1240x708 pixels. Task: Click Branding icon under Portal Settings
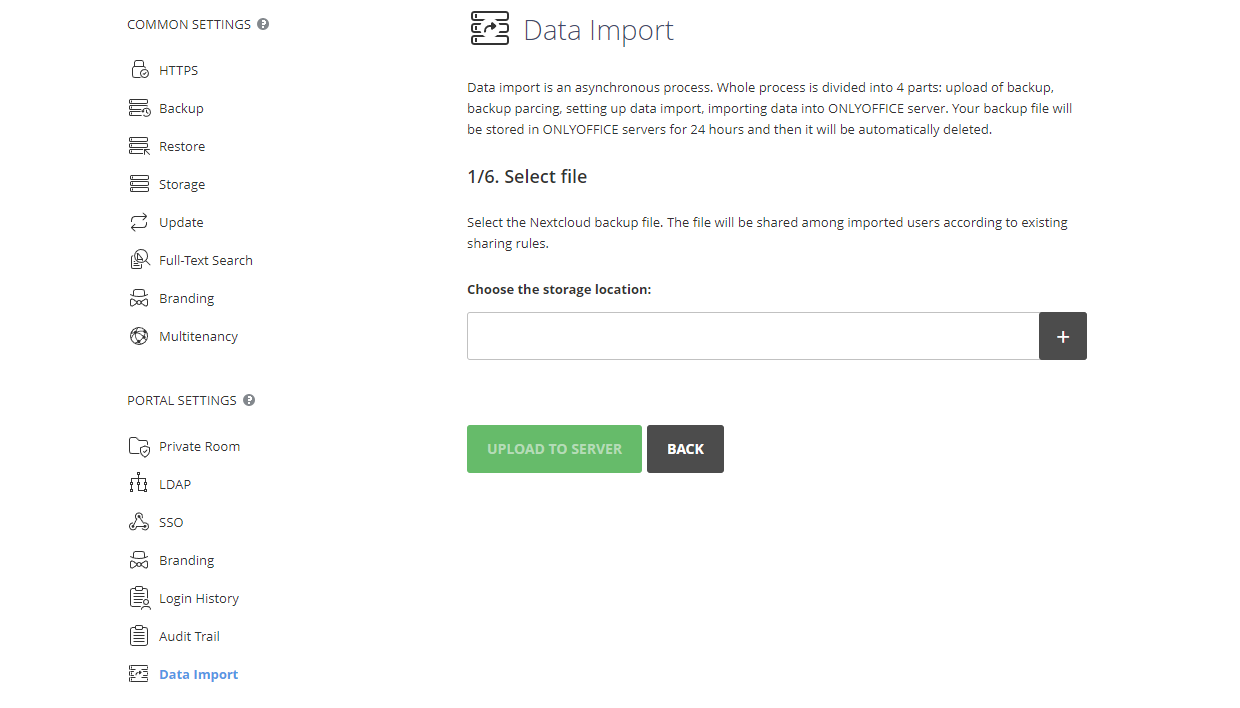pos(139,560)
